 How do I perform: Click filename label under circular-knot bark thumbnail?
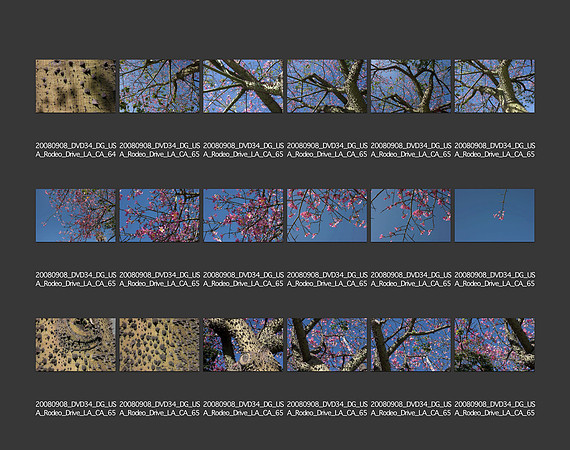[76, 409]
